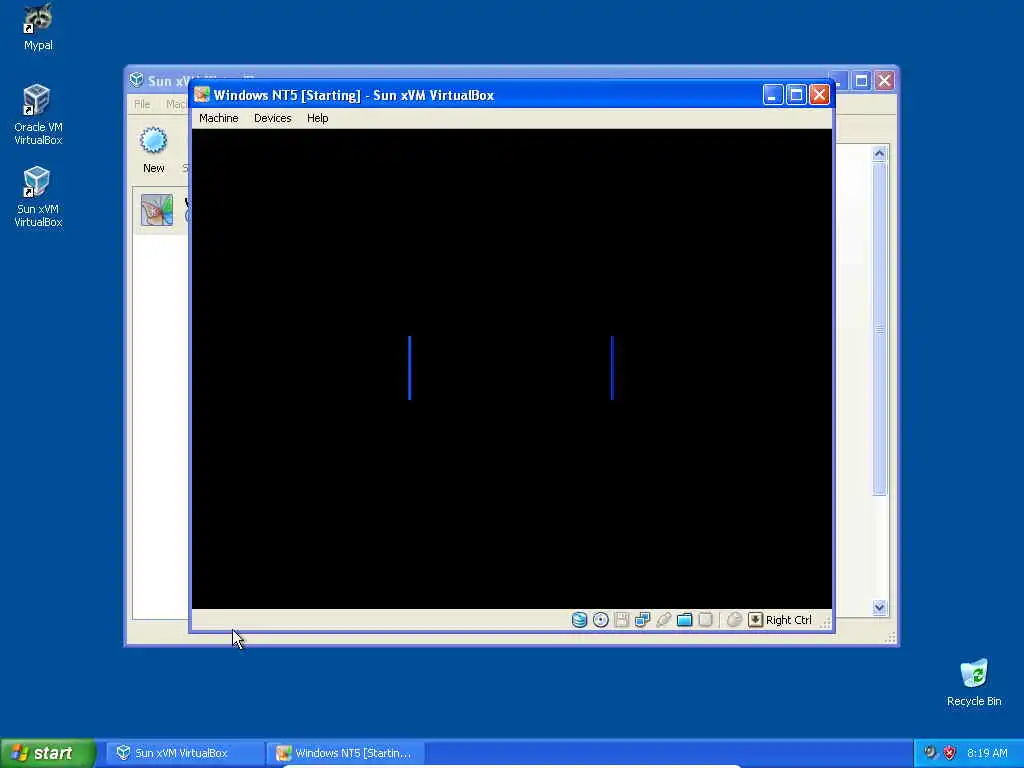The image size is (1024, 768).
Task: Minimize the Windows NT5 VM window
Action: [x=773, y=95]
